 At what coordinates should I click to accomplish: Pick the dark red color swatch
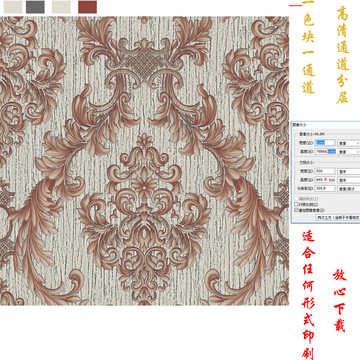click(x=87, y=7)
